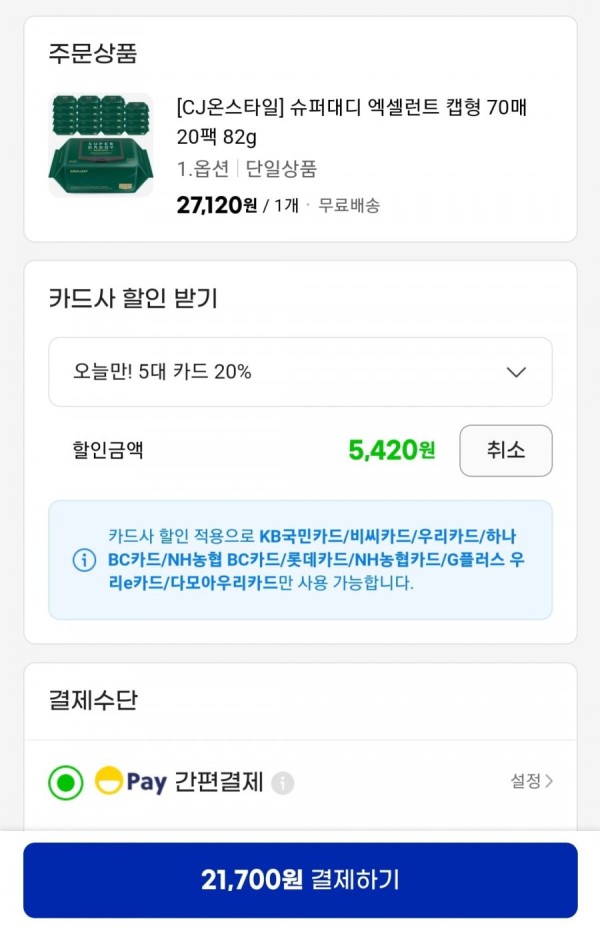600x927 pixels.
Task: Tap the 주문상품 section heading
Action: coord(93,53)
